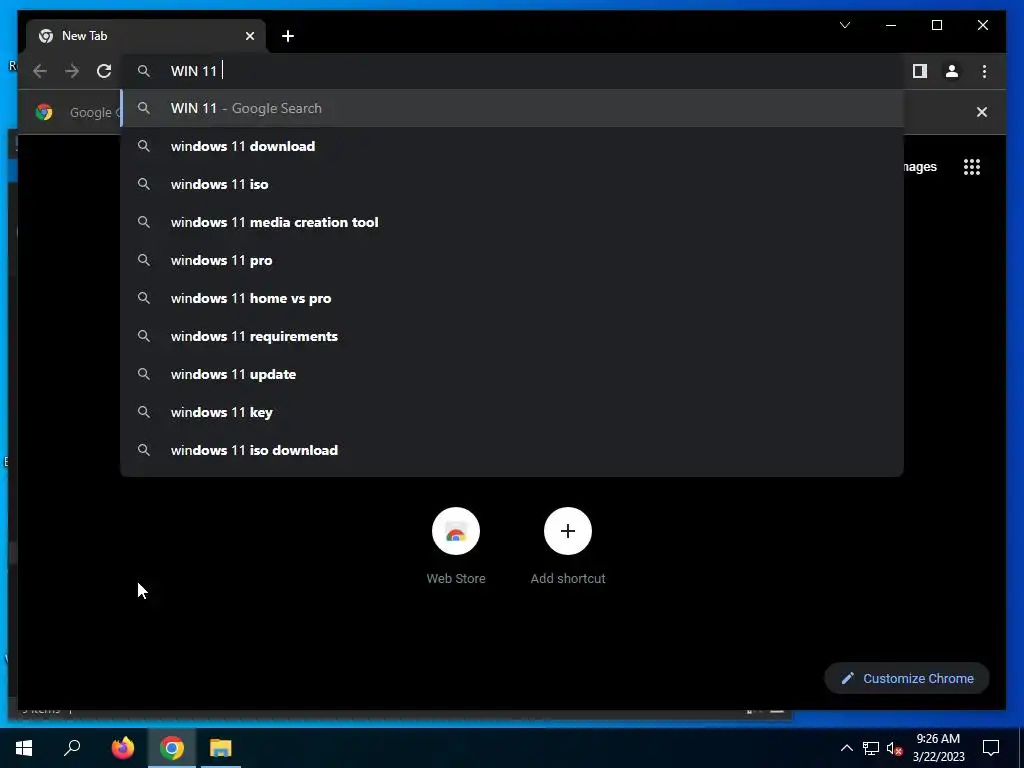
Task: Click the Chrome taskbar icon
Action: coord(172,748)
